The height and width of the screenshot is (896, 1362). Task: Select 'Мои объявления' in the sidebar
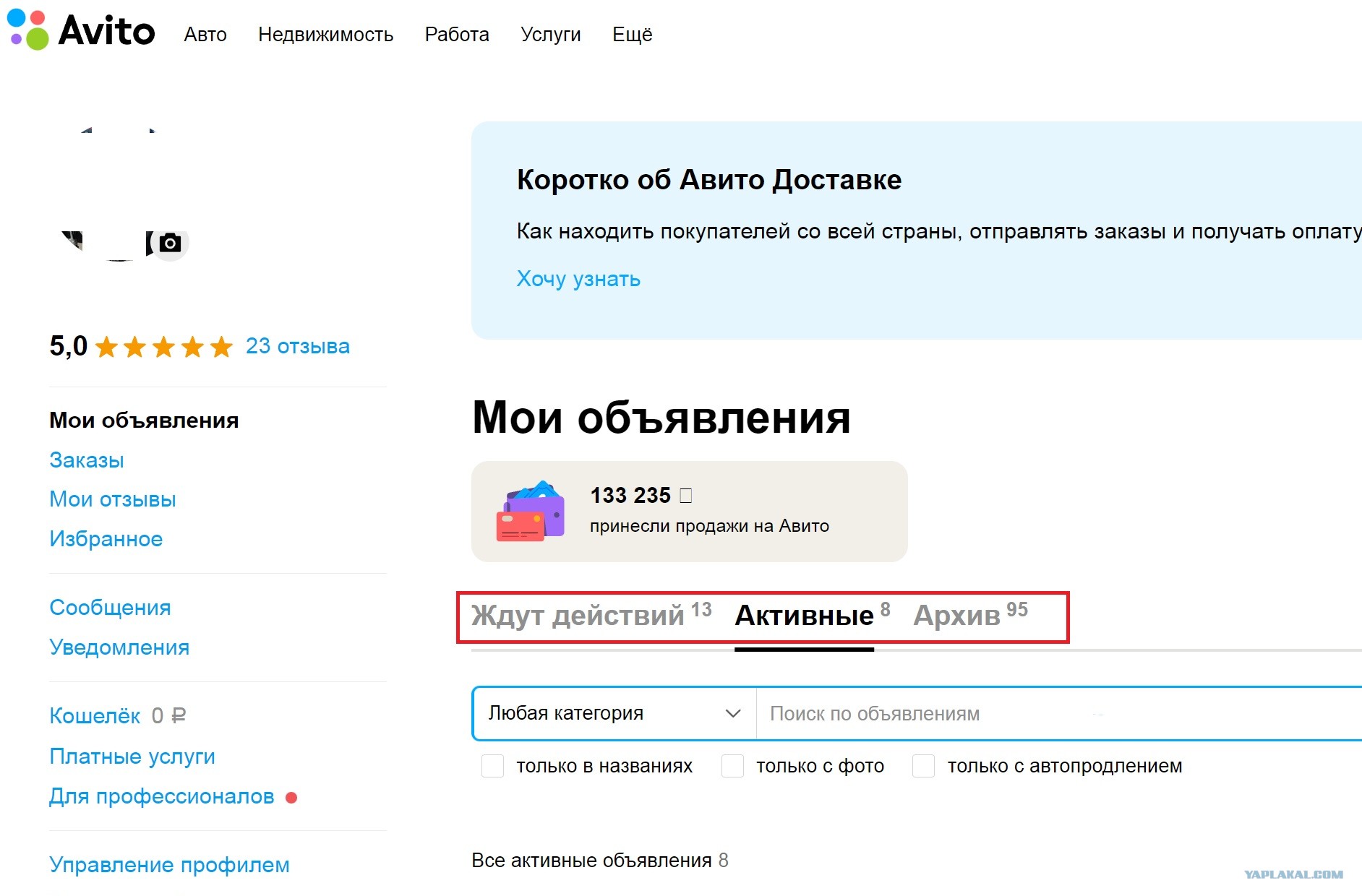pos(144,421)
